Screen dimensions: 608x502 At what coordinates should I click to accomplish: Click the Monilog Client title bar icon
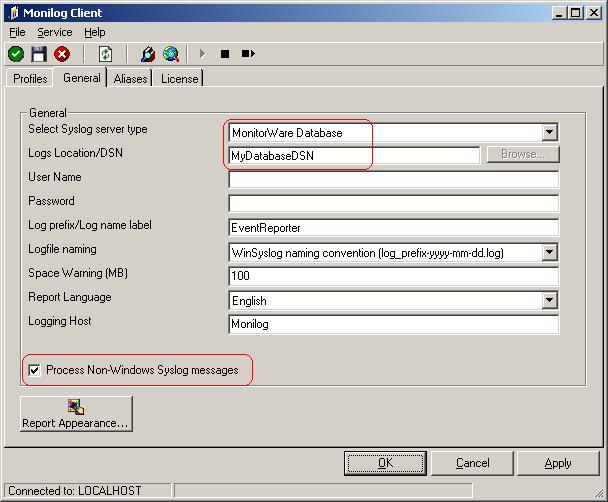click(14, 13)
